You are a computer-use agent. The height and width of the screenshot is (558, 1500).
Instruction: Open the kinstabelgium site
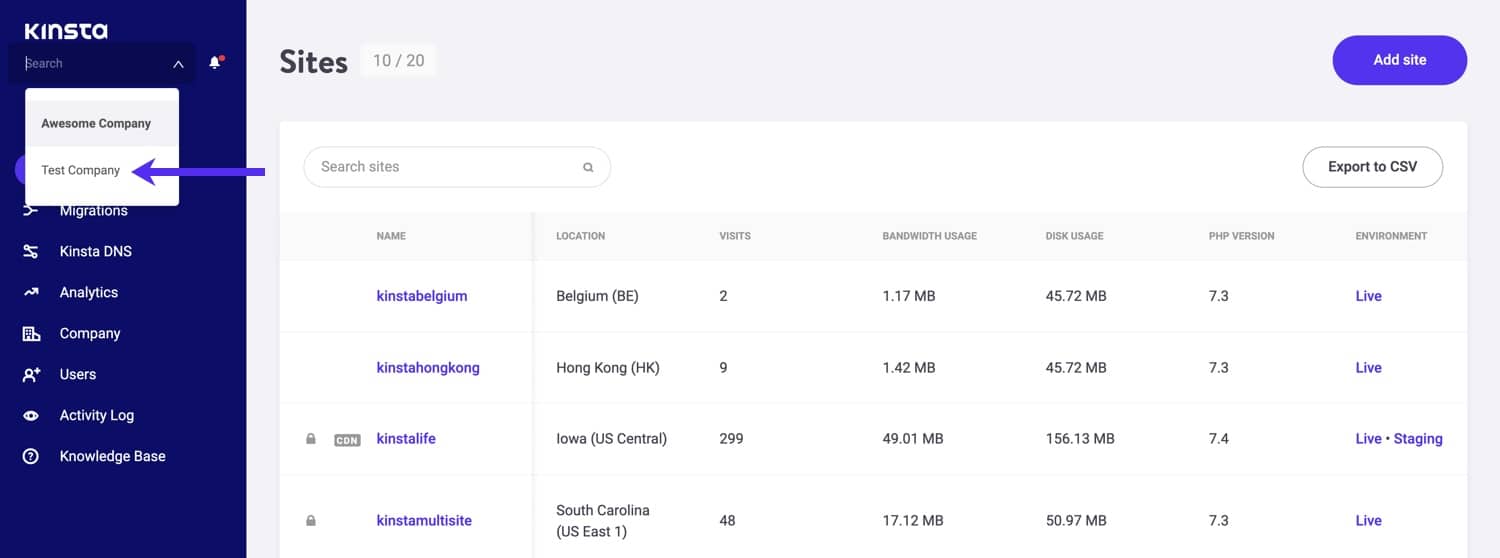pyautogui.click(x=422, y=296)
